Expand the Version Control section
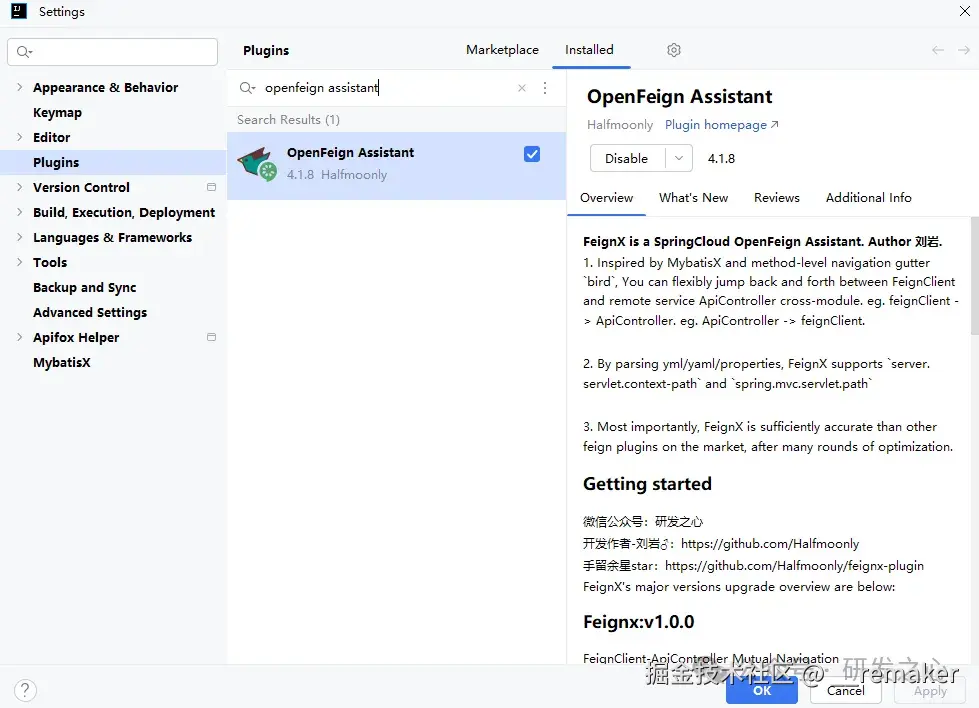Image resolution: width=979 pixels, height=708 pixels. 19,187
